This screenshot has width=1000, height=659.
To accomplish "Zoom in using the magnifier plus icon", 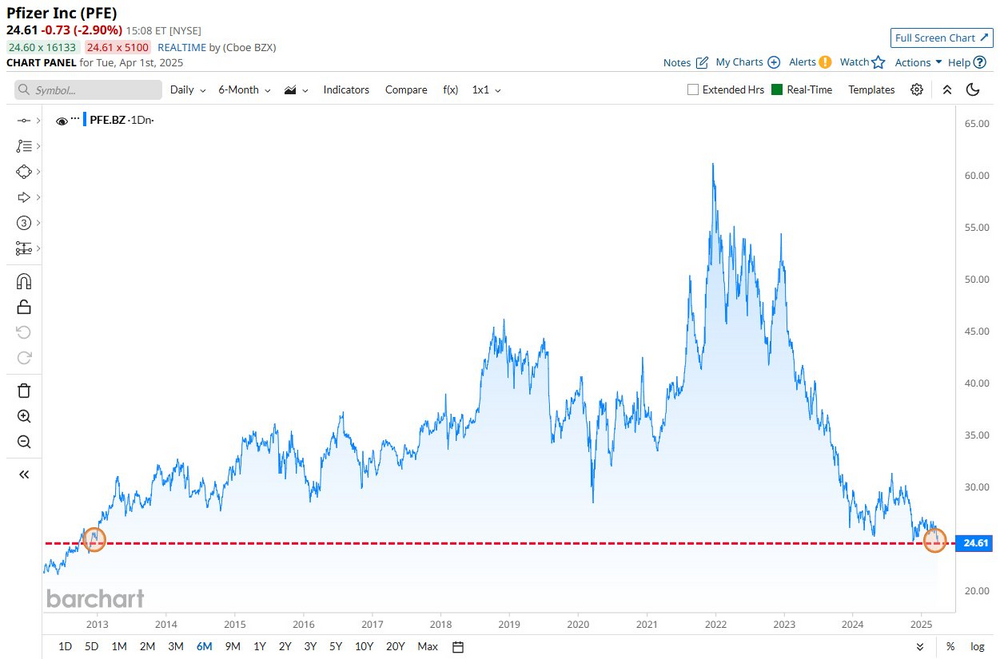I will coord(24,417).
